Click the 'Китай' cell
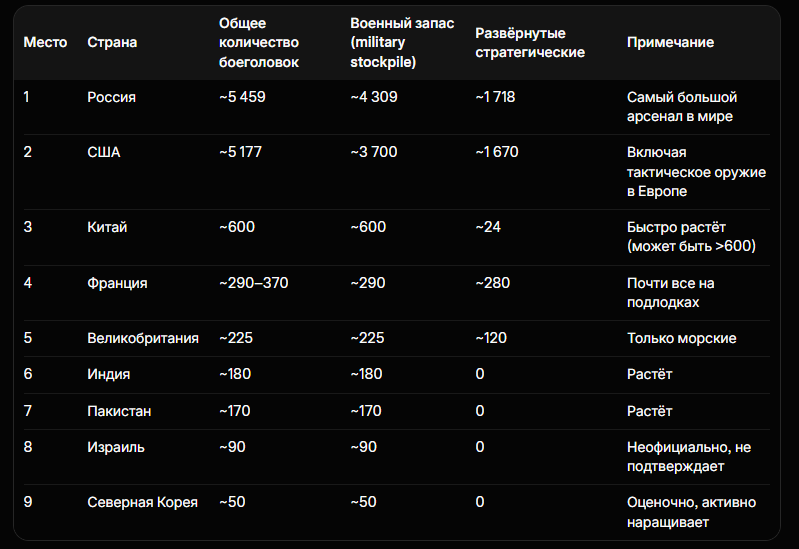The width and height of the screenshot is (799, 549). tap(107, 227)
